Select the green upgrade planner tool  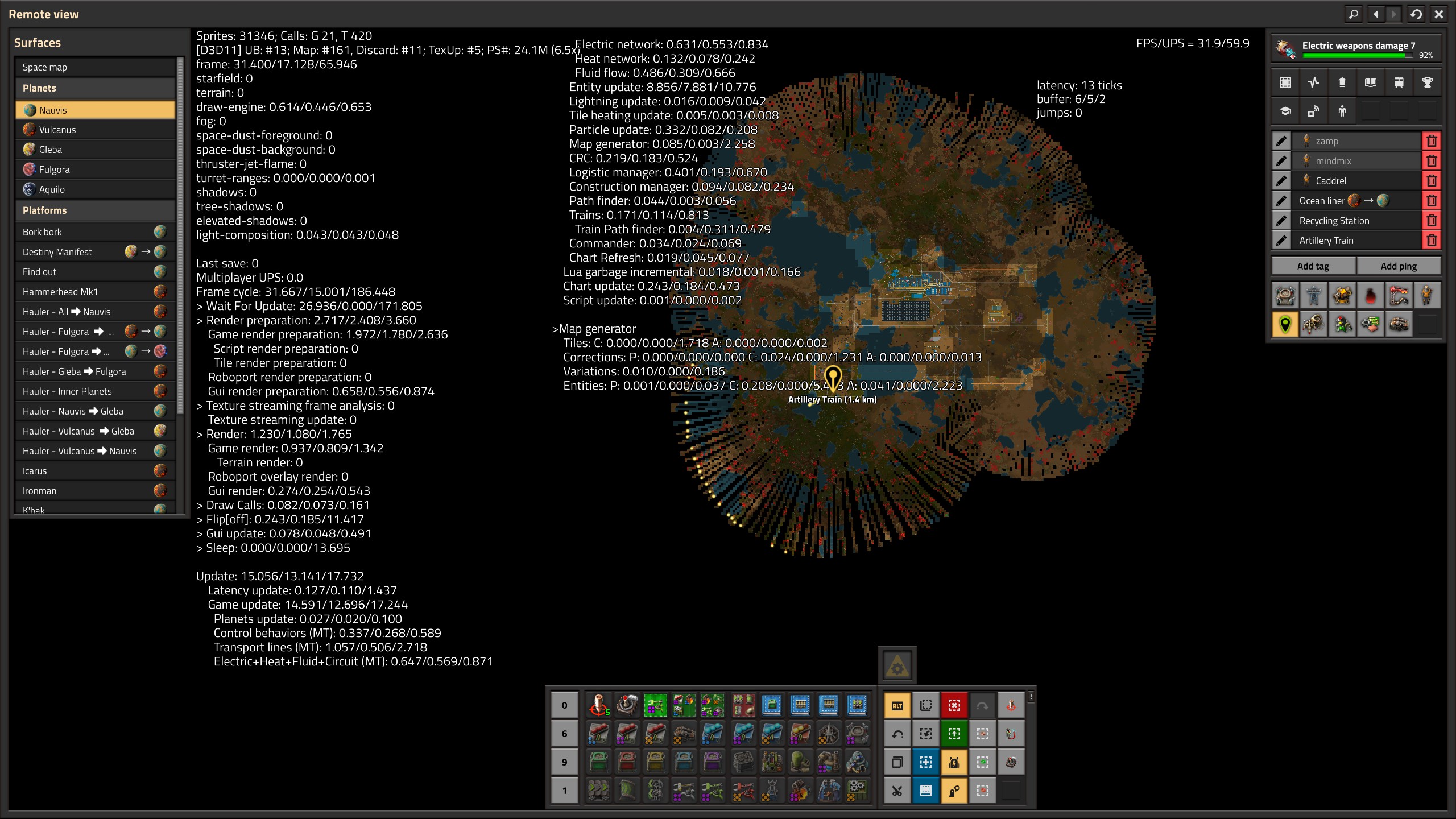tap(954, 734)
